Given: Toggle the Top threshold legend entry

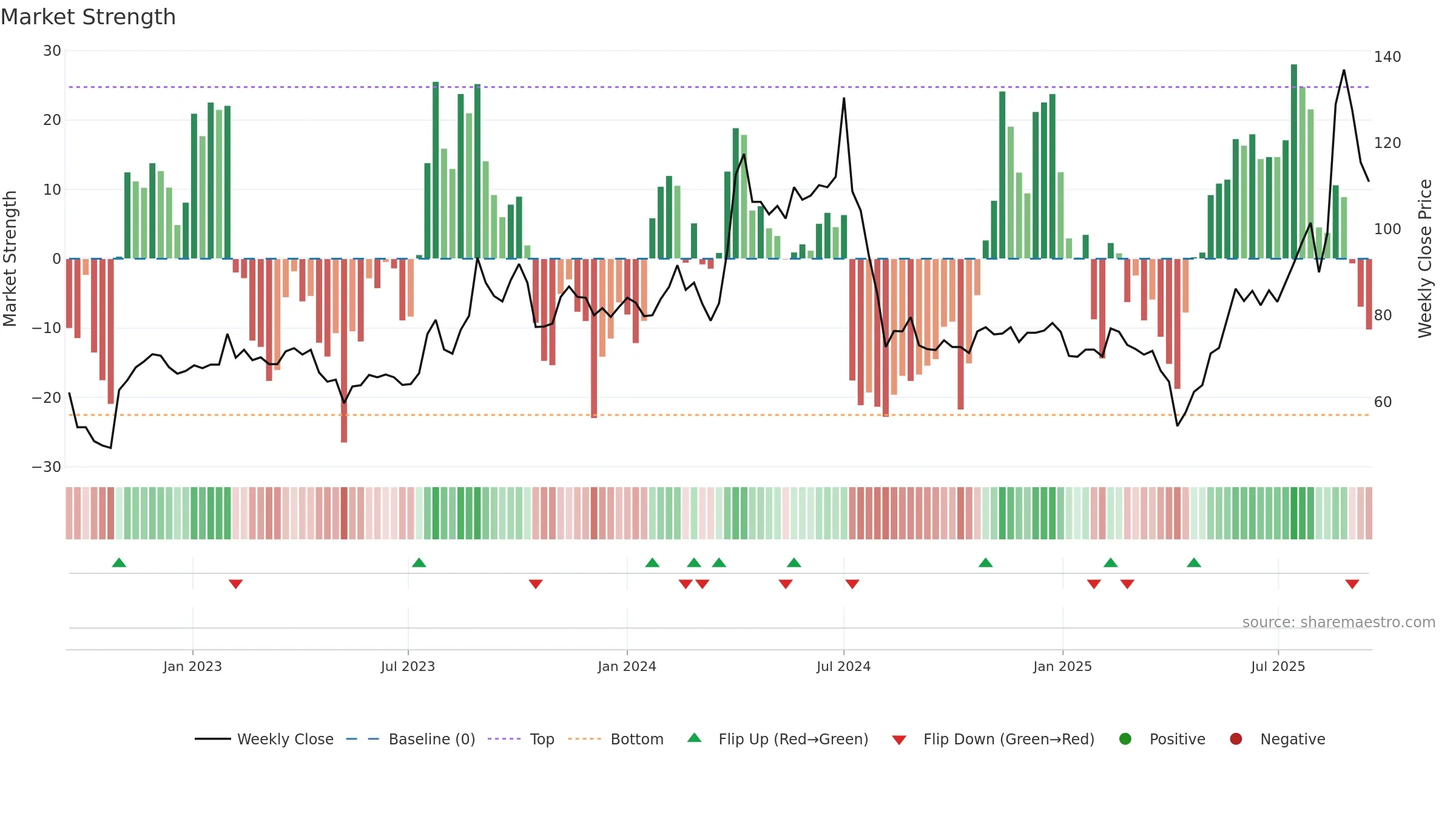Looking at the screenshot, I should (521, 739).
